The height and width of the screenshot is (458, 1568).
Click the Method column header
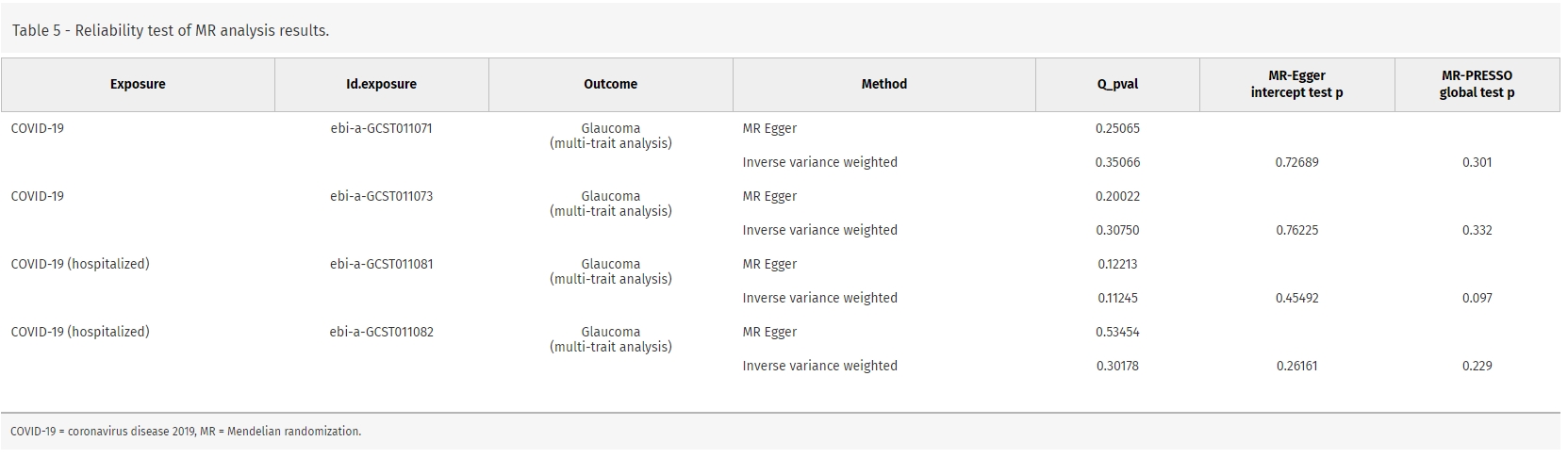point(883,84)
